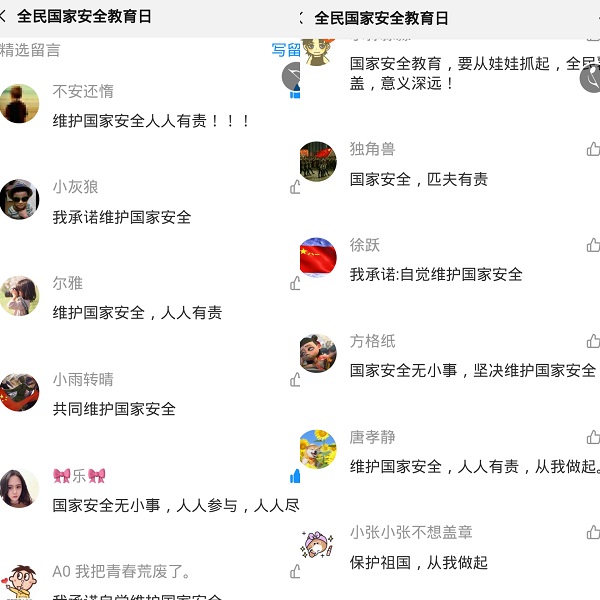Like 独角兽's comment

click(593, 149)
